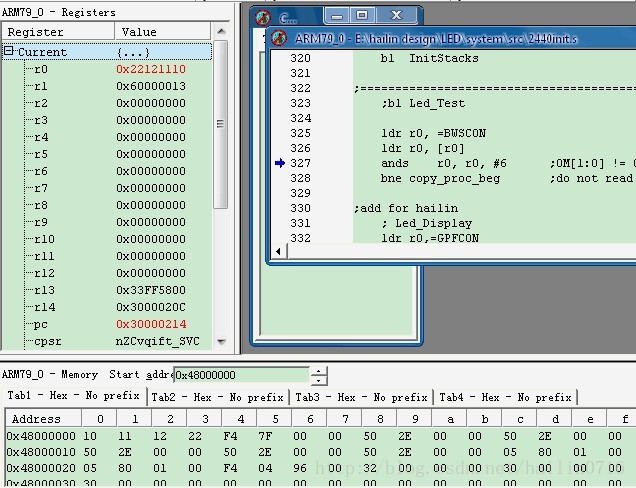Decrement the start address with the down arrow
The width and height of the screenshot is (636, 488).
point(319,380)
